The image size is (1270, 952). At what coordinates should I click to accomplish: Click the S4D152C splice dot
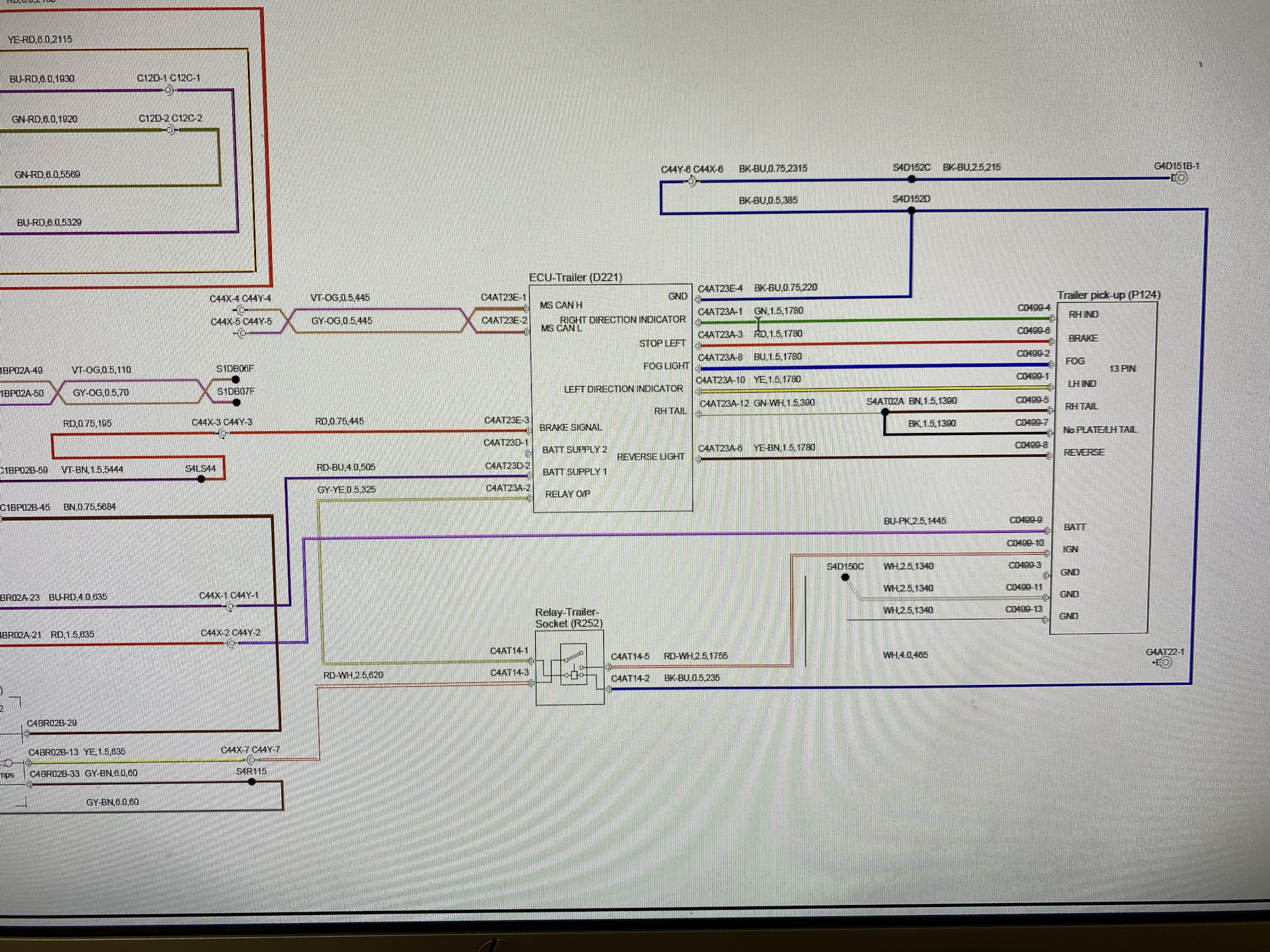(x=911, y=179)
